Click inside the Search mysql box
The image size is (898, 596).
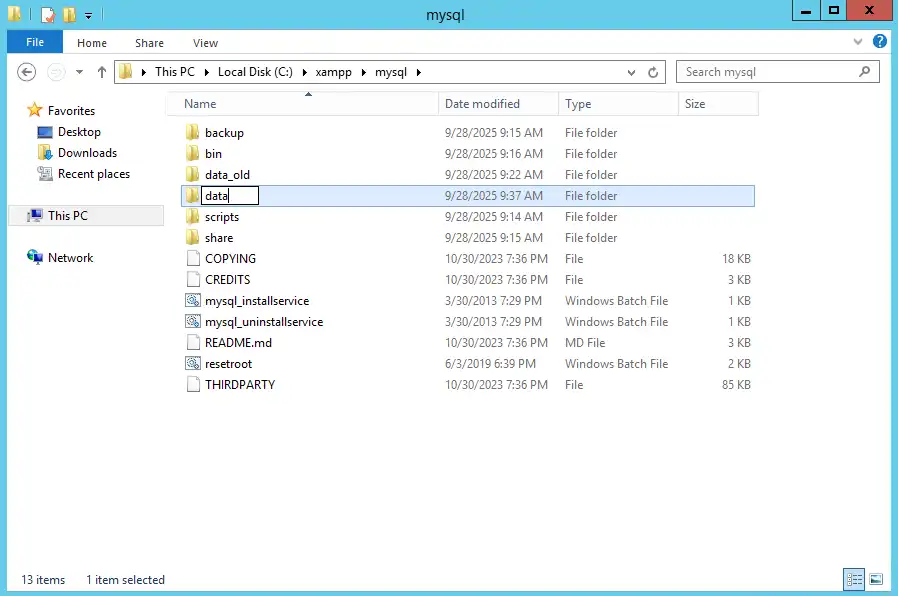point(760,71)
